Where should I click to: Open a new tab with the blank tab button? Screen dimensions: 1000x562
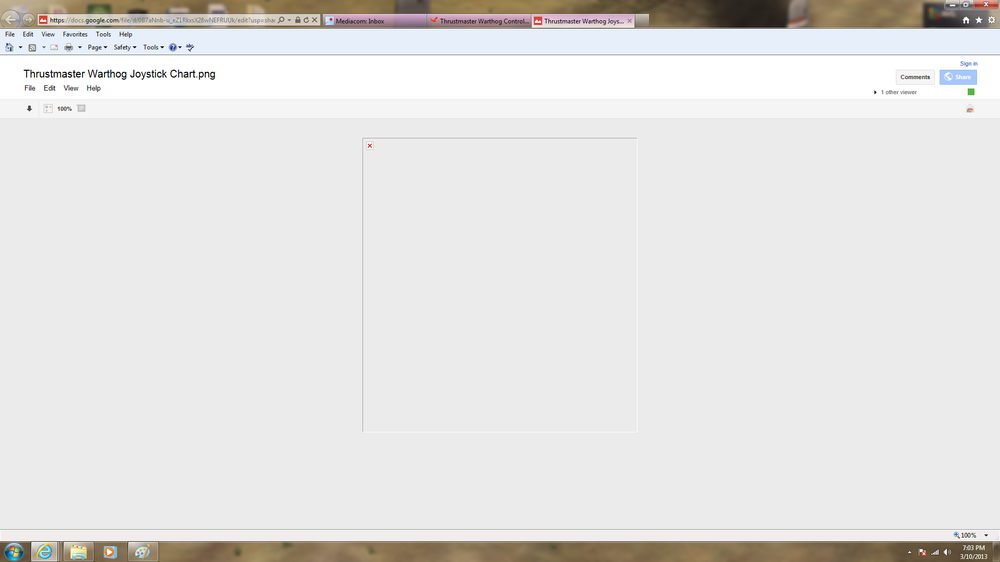tap(642, 21)
